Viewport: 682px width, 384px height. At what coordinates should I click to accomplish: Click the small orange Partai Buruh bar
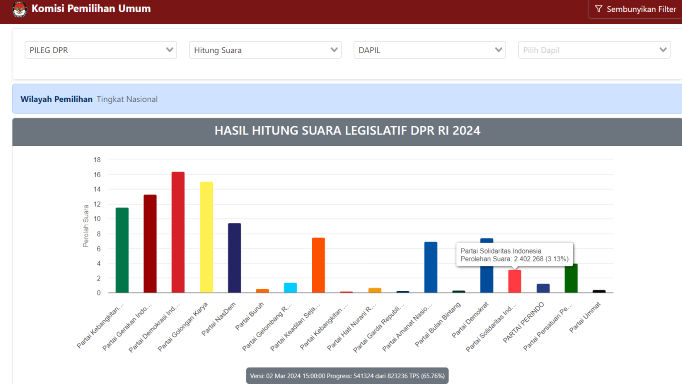click(262, 291)
